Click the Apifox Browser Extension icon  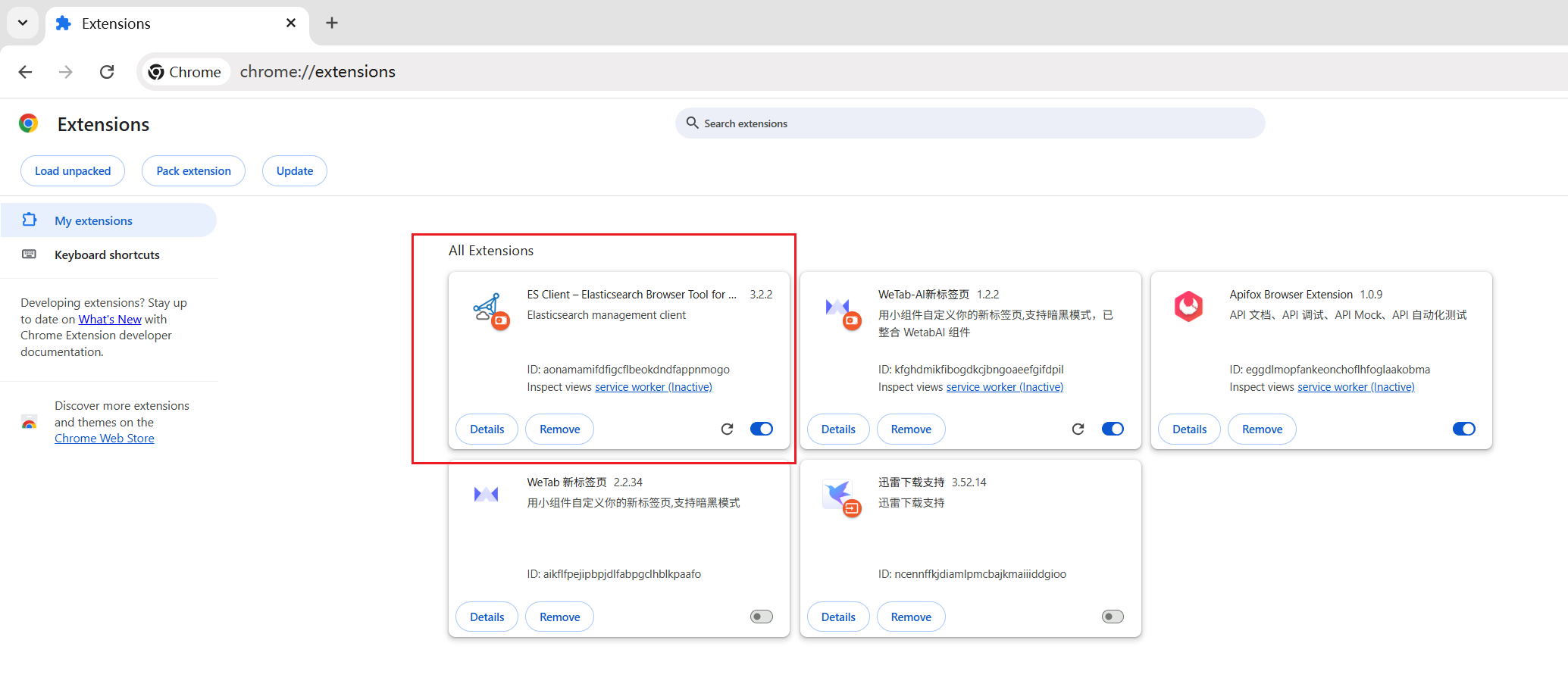1188,307
